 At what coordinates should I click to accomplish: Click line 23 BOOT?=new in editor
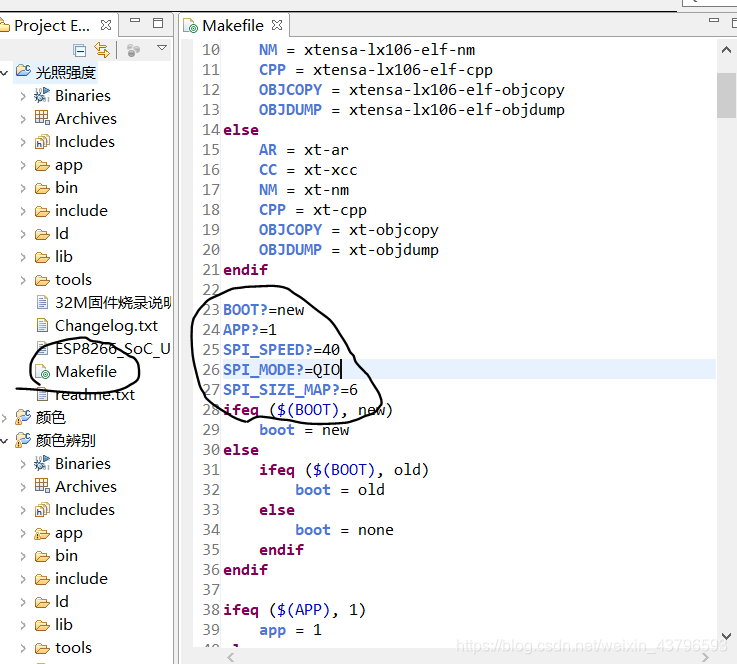(x=264, y=310)
